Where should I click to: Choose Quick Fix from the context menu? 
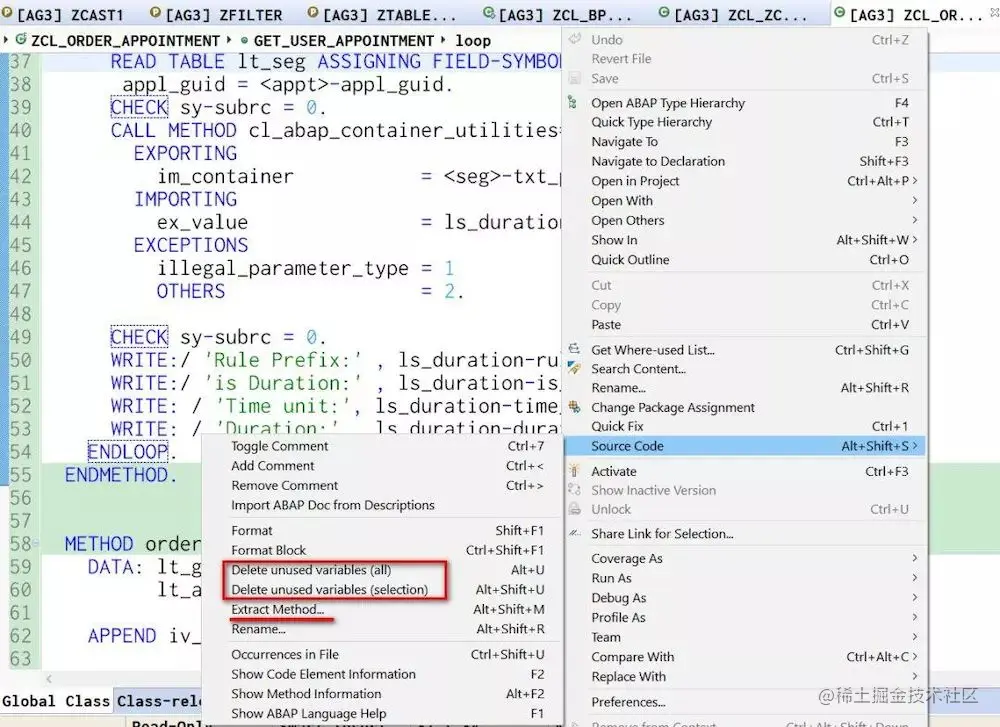745,426
